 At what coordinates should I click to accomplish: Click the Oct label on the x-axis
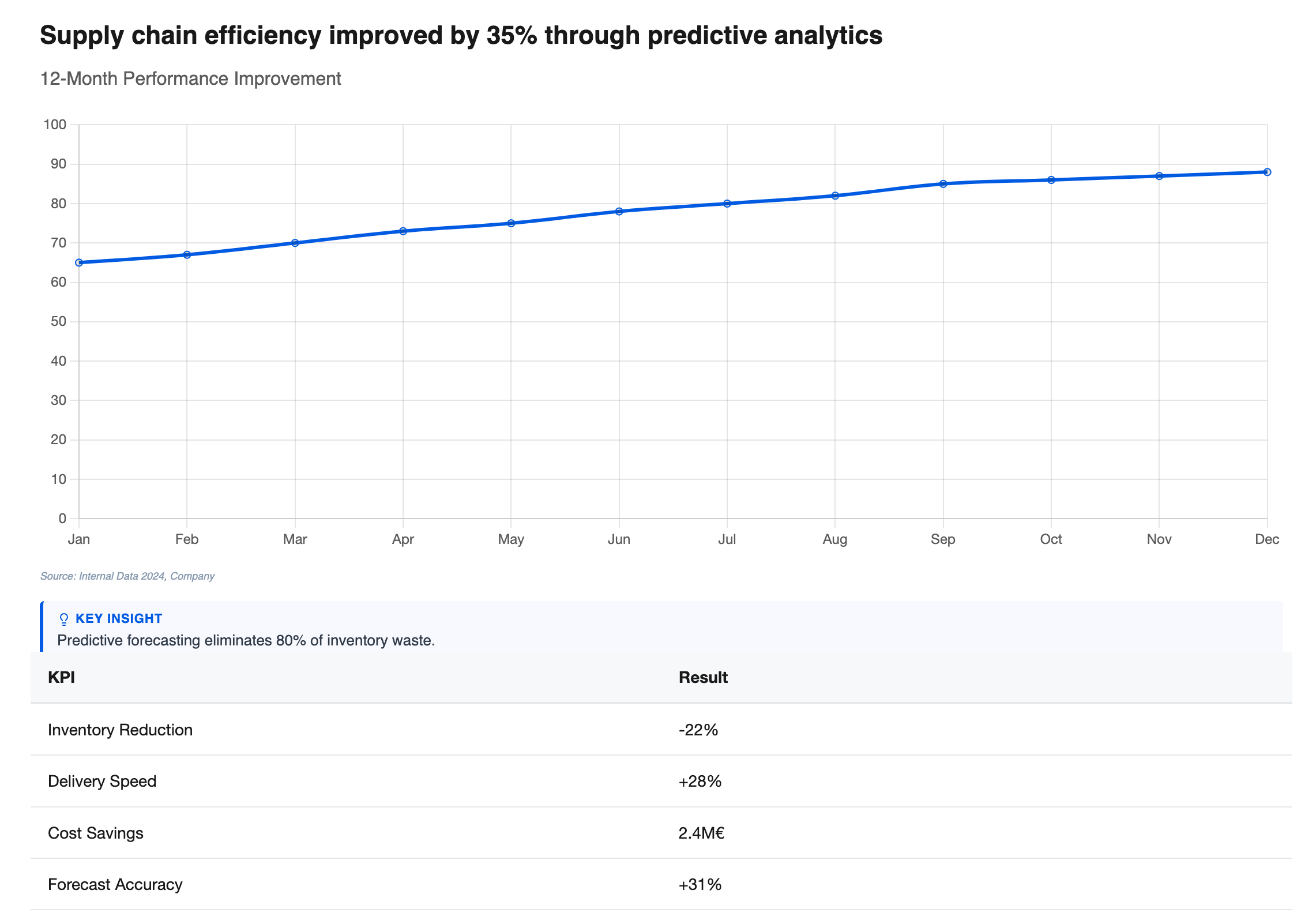coord(1051,539)
